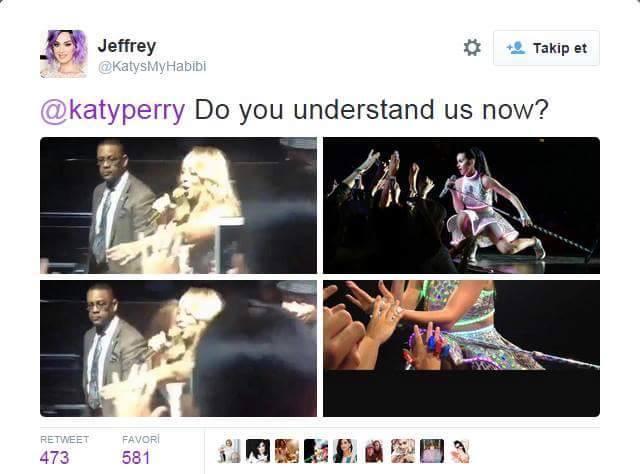
Task: Click second avatar in favoriters row
Action: click(258, 451)
